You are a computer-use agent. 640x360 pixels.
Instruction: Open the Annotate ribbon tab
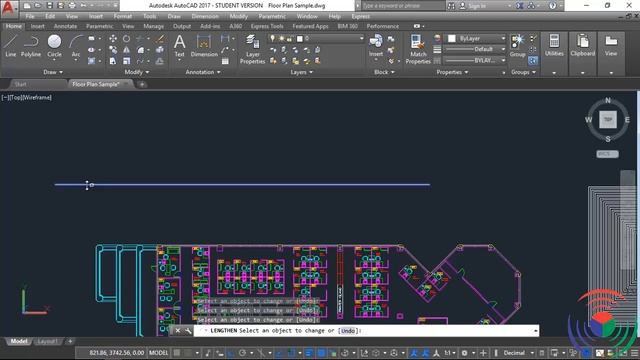point(65,26)
